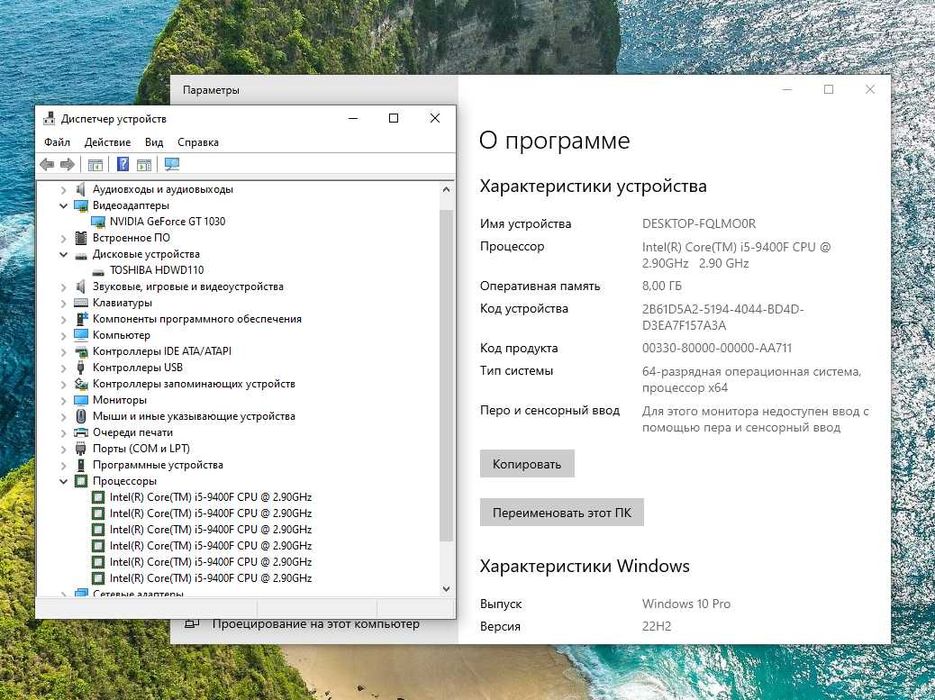Expand Аудиовходы и аудиовыходы node
935x700 pixels.
pos(63,190)
